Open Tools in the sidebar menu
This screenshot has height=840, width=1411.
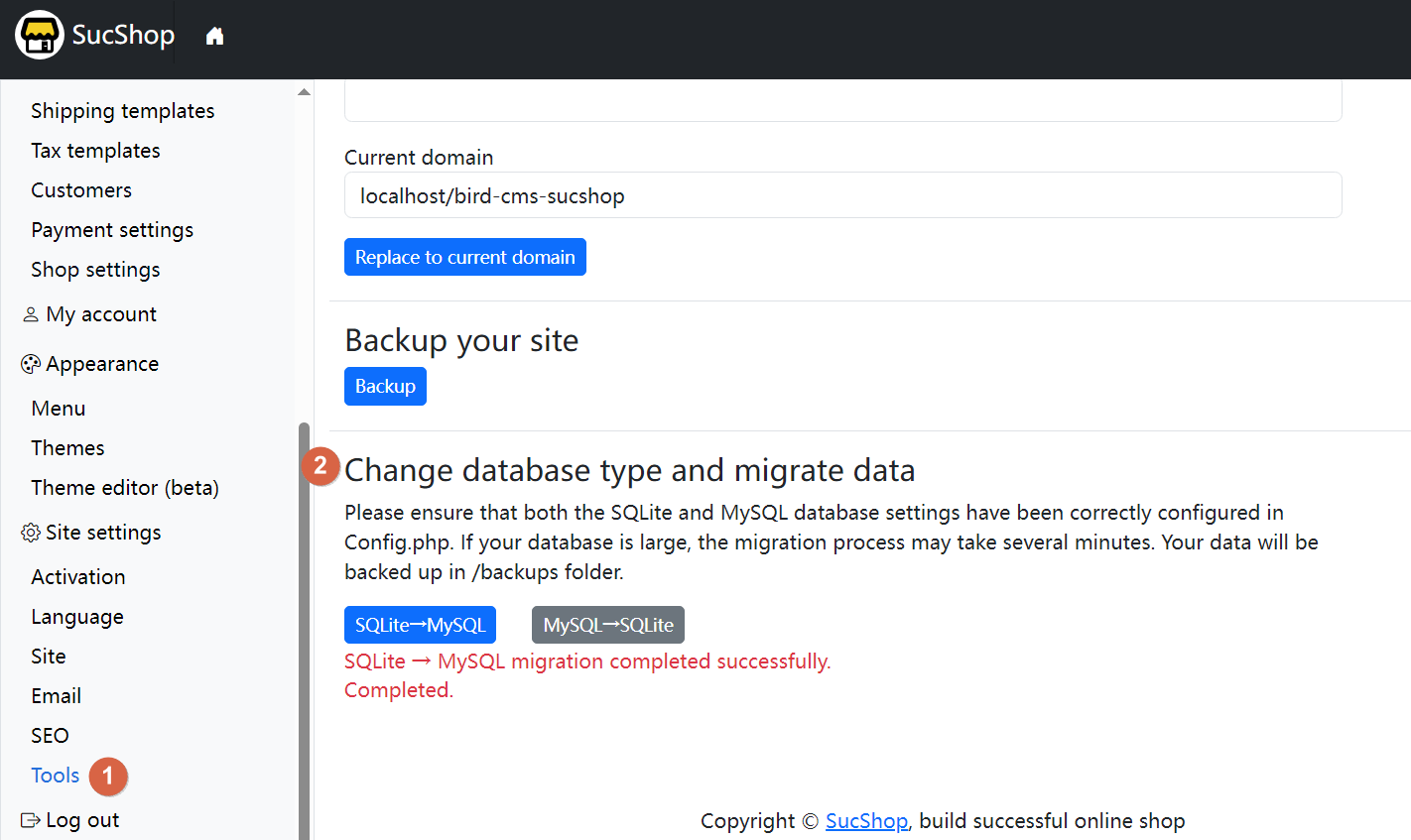click(56, 776)
